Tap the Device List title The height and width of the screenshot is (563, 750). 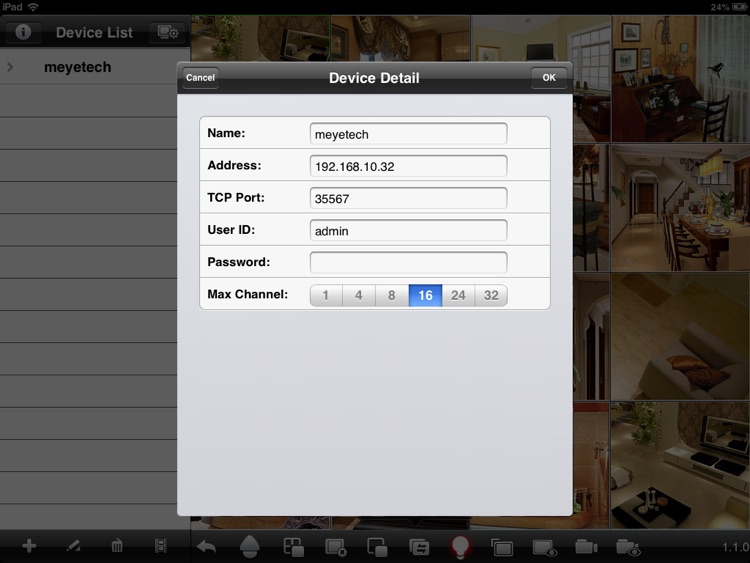point(94,33)
